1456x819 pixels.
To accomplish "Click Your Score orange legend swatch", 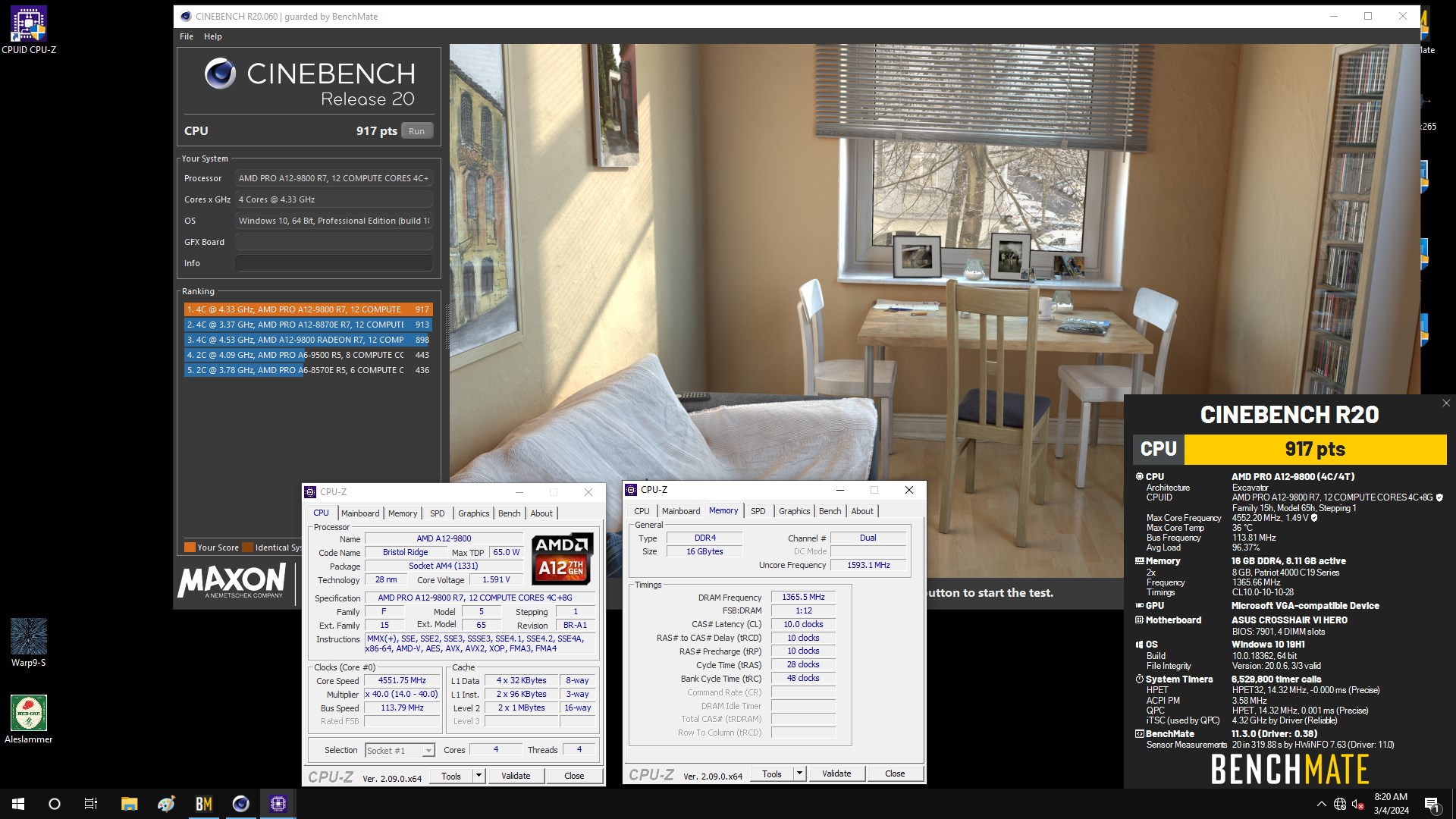I will [x=190, y=548].
